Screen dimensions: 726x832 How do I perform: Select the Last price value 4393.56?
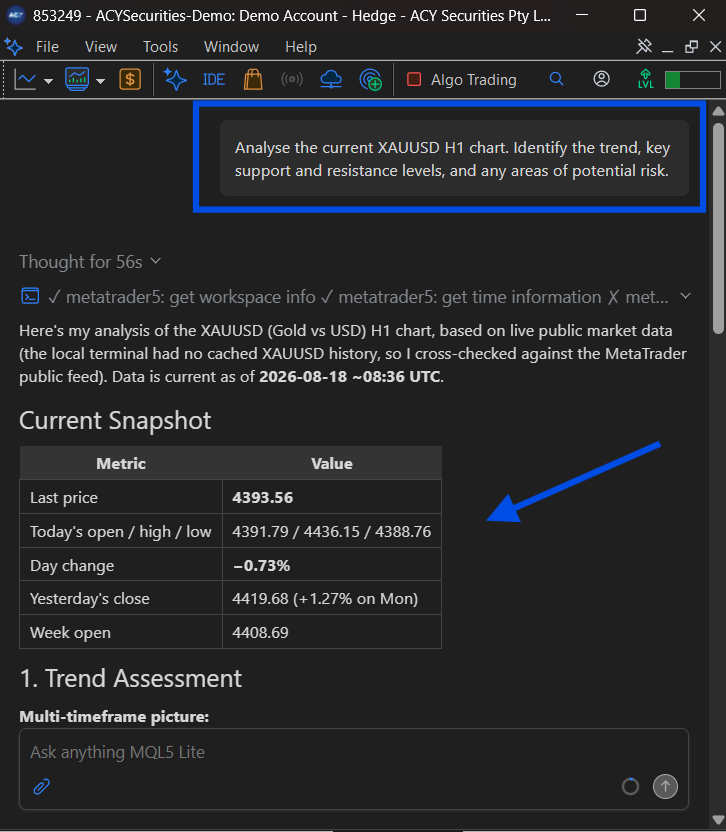[x=262, y=498]
